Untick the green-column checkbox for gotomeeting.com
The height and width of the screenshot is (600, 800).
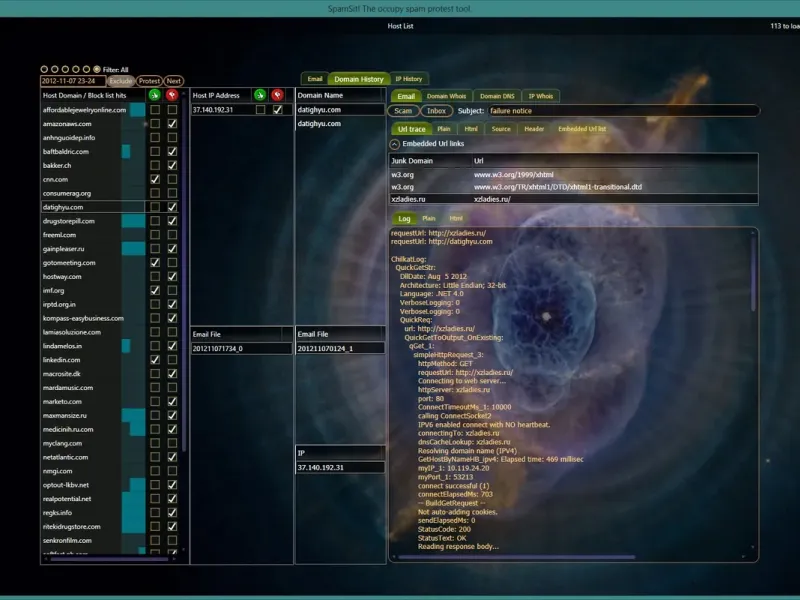pos(155,262)
